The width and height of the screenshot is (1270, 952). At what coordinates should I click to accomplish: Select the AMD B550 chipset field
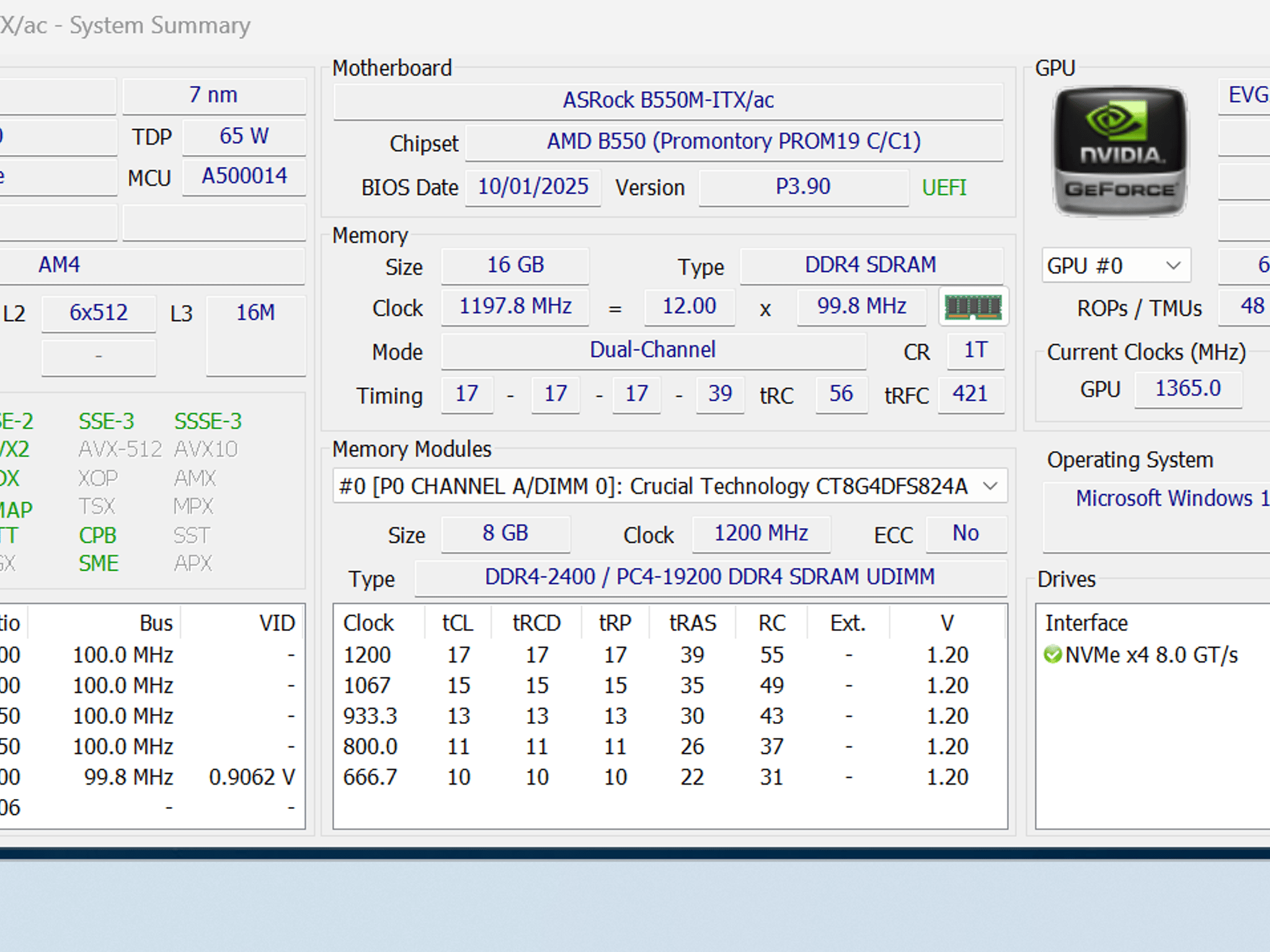pyautogui.click(x=734, y=142)
